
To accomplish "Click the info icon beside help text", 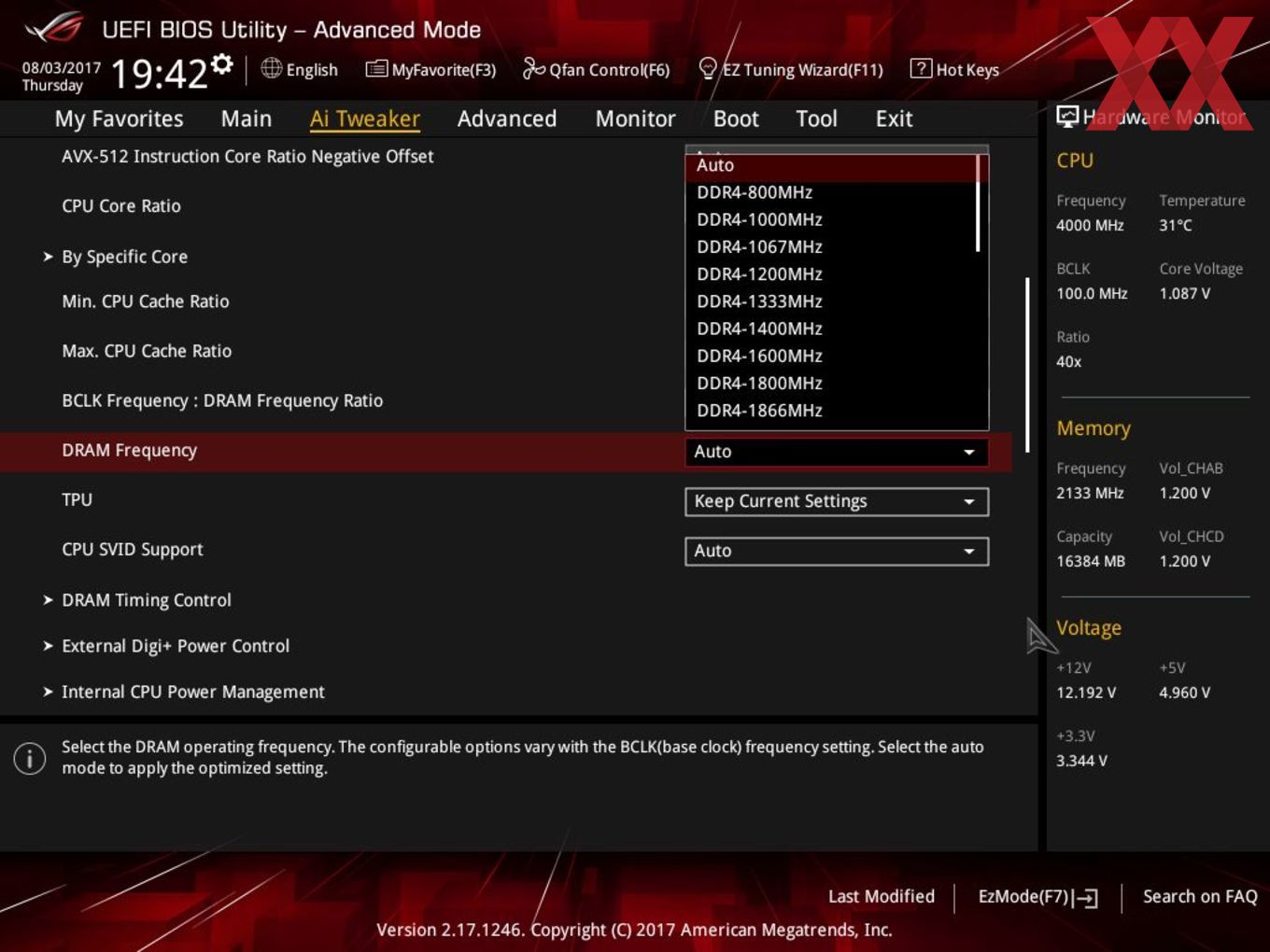I will coord(30,758).
